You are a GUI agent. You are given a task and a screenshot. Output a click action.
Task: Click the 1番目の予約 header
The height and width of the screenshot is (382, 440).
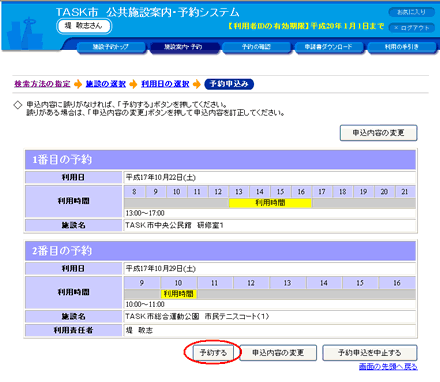coord(220,160)
